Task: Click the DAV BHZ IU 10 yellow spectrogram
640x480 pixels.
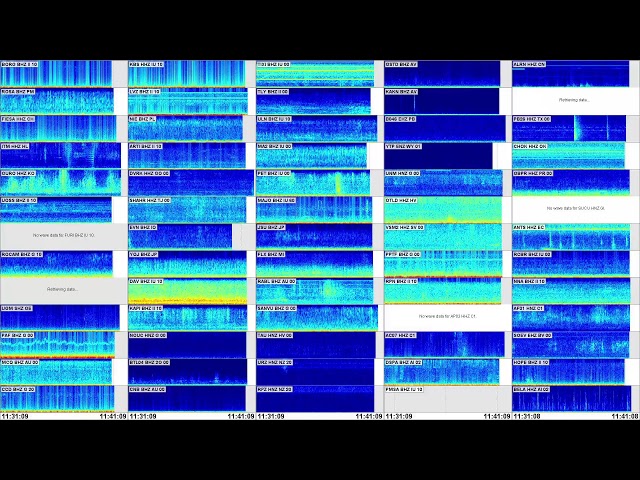Action: pos(188,291)
